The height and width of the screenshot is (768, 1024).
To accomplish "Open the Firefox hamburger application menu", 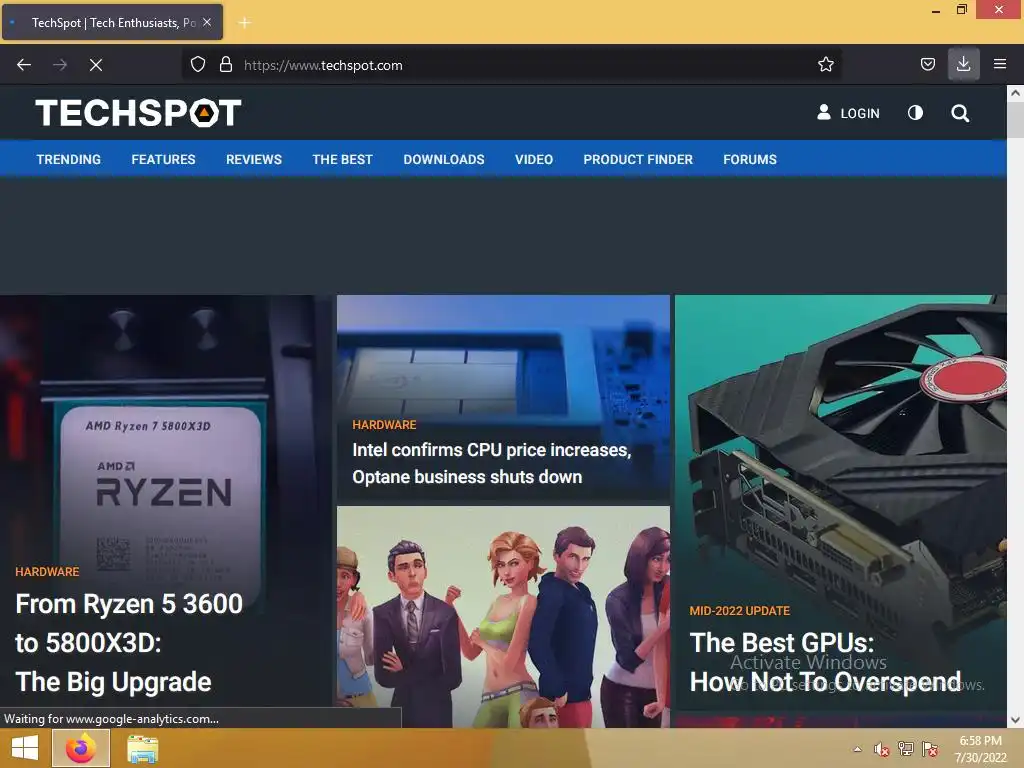I will (999, 64).
